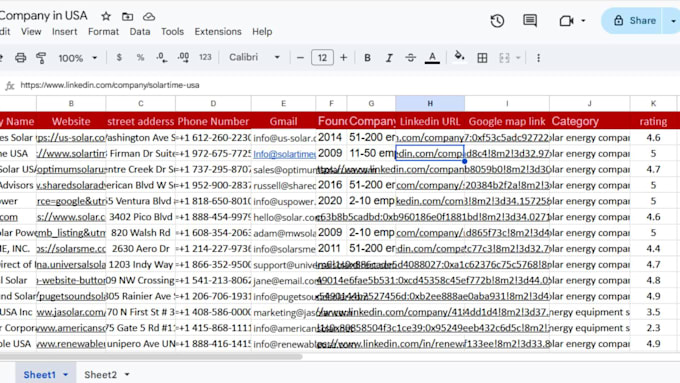Open the Tools menu
The width and height of the screenshot is (680, 383).
172,32
